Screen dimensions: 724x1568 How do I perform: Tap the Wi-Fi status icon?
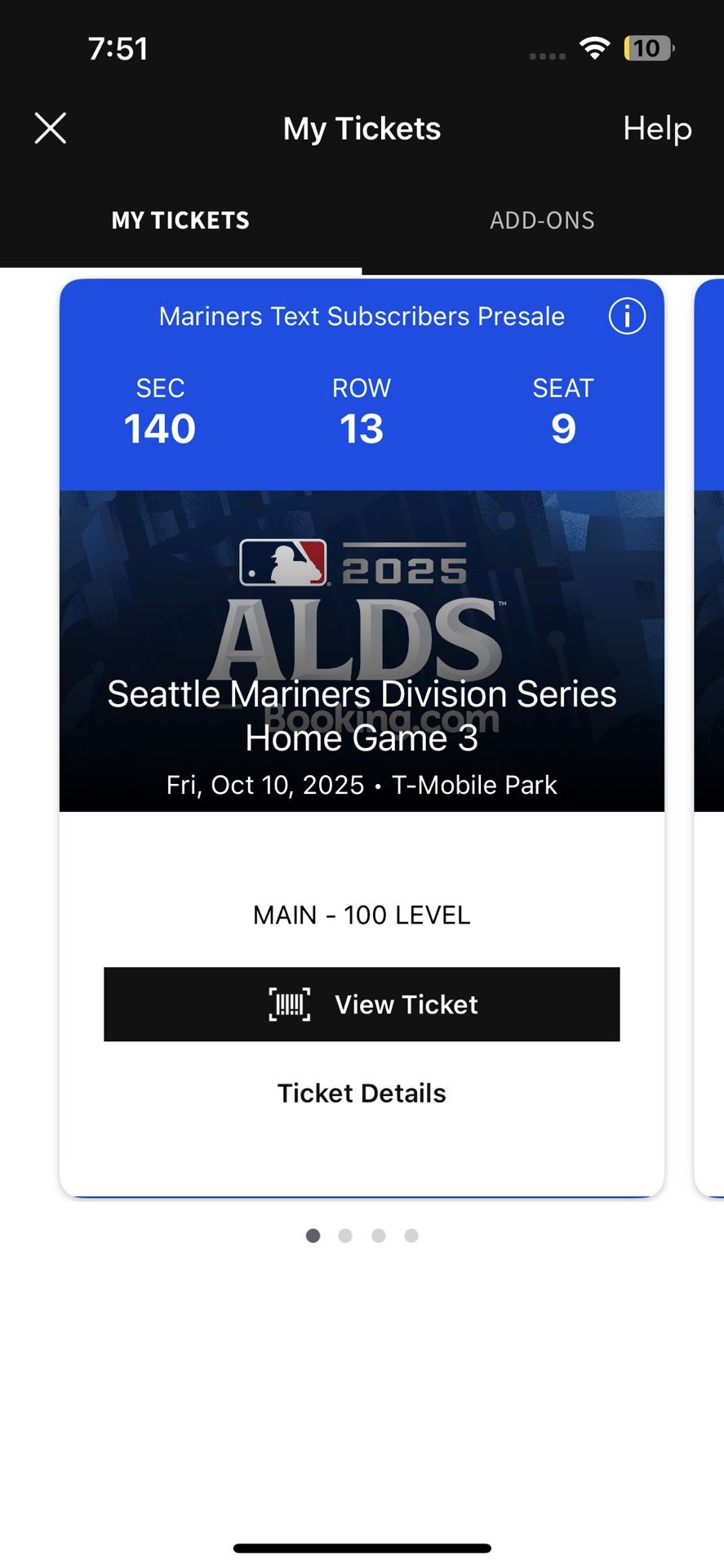[595, 48]
